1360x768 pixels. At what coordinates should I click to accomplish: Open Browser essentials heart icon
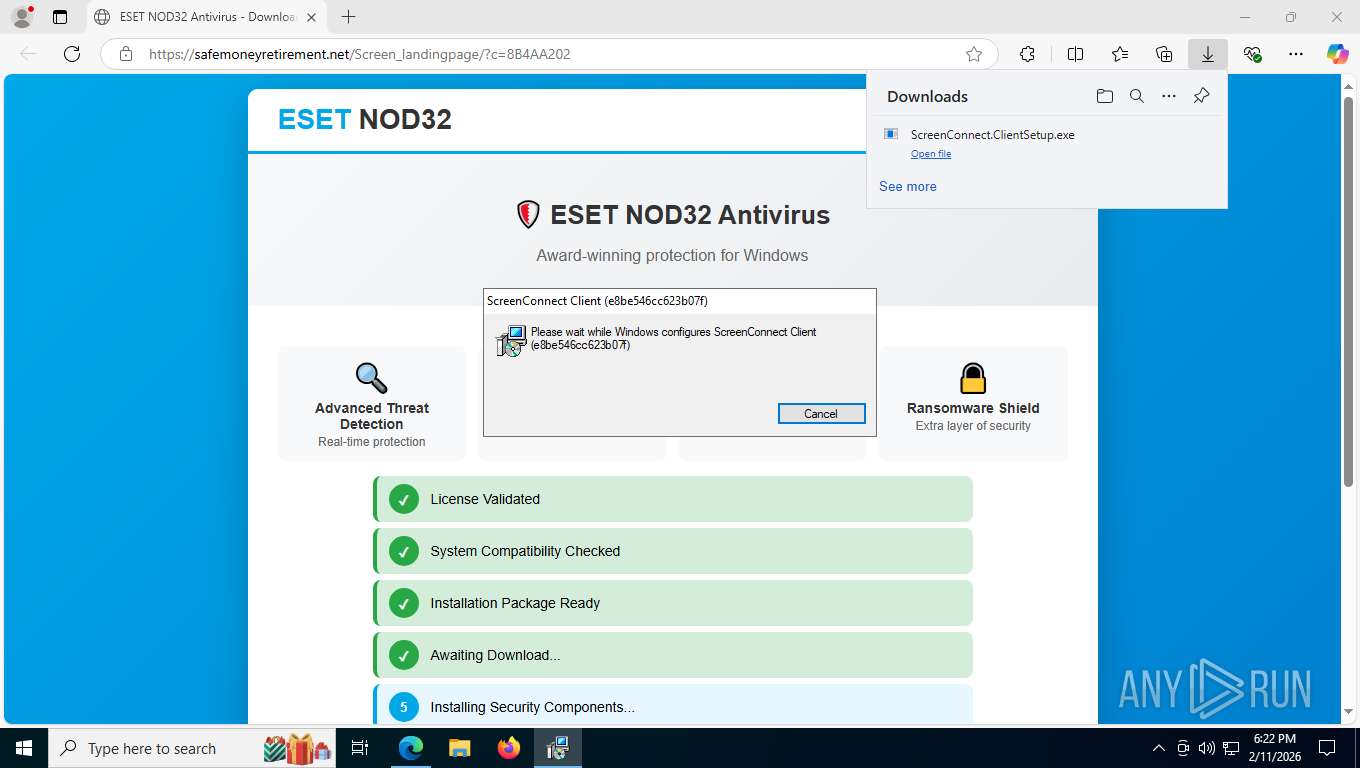pos(1252,54)
